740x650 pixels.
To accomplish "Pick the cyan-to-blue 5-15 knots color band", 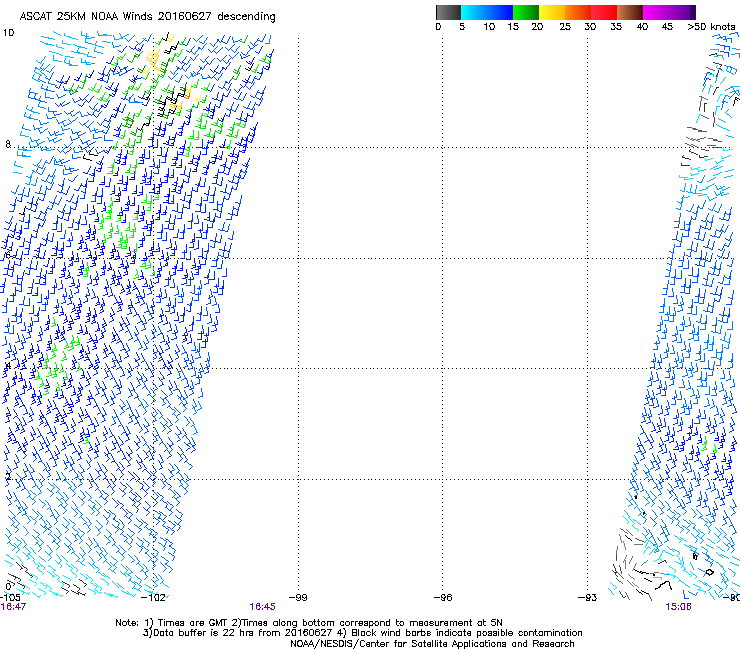I will click(487, 12).
